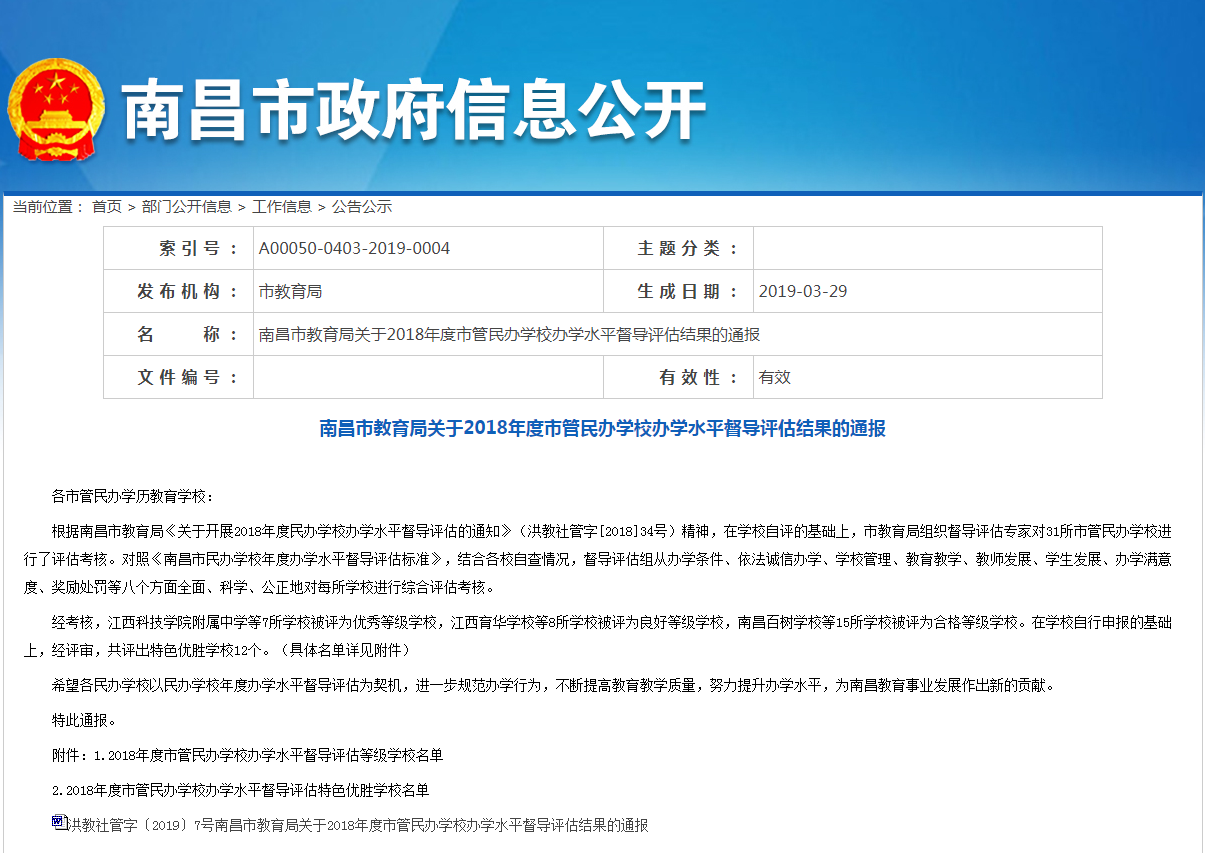
Task: Click attachment line 1 等级学校名单
Action: 248,755
